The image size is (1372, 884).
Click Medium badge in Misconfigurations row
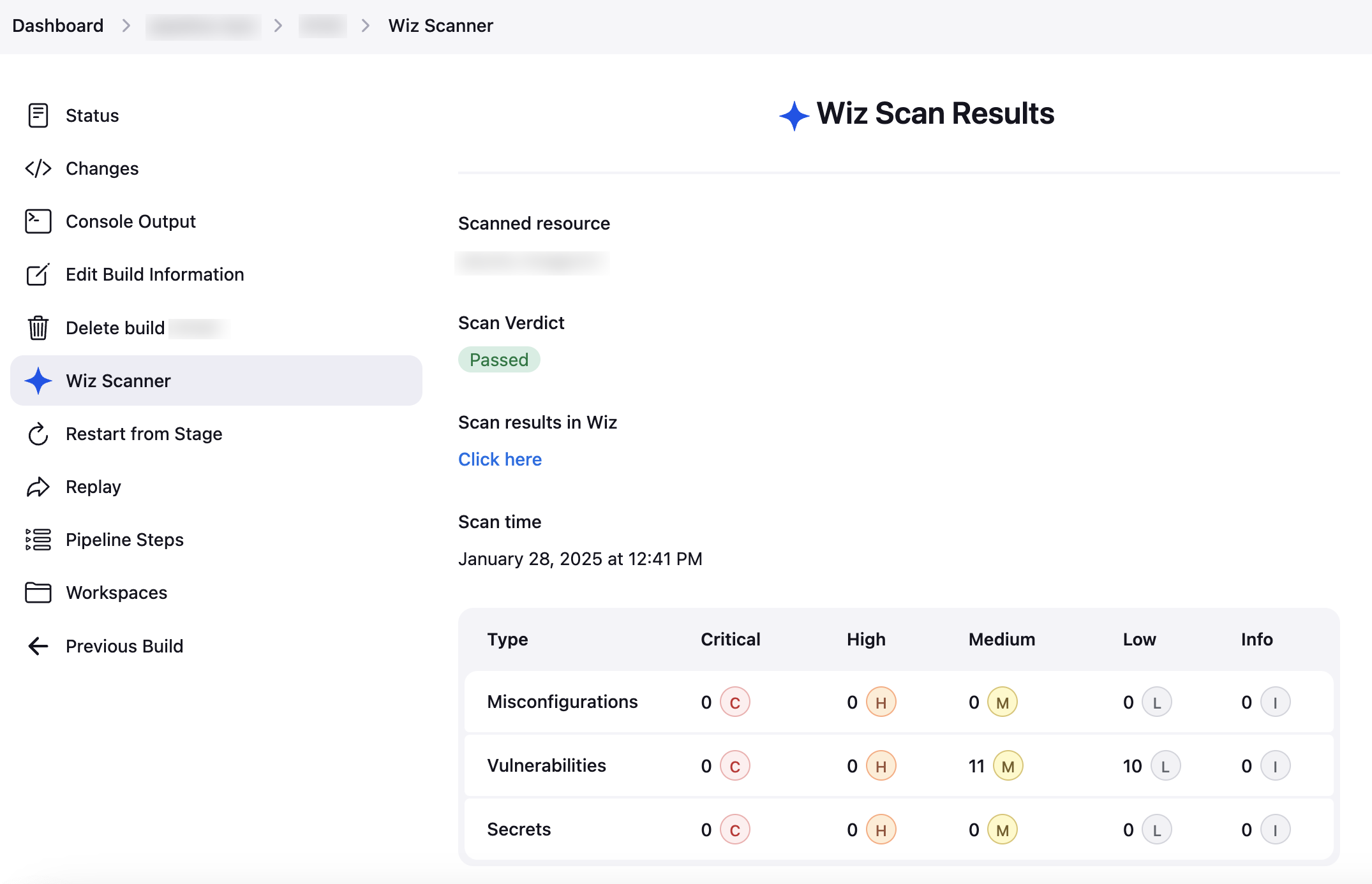(x=1003, y=702)
